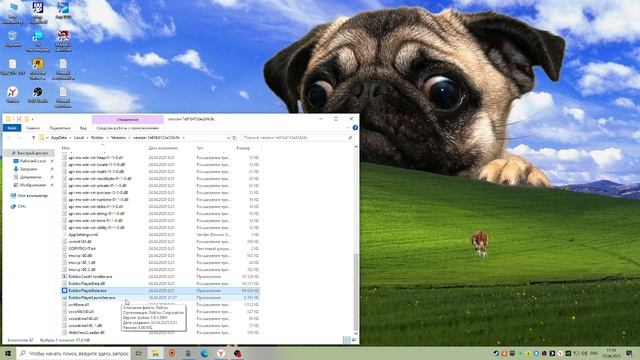Click the red icon at the taskbar's end

point(238,353)
